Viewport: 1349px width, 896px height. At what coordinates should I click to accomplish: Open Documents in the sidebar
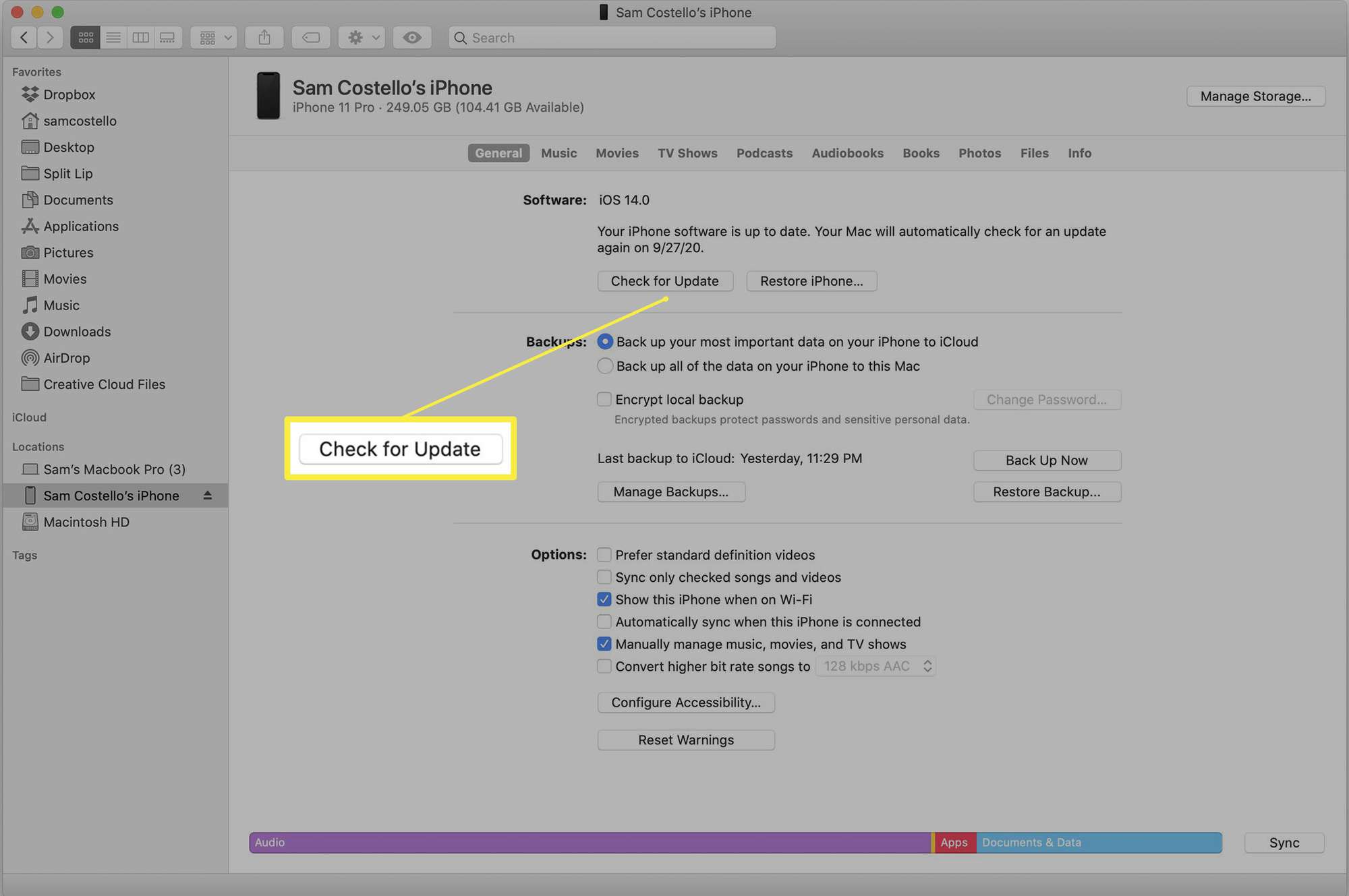click(78, 200)
